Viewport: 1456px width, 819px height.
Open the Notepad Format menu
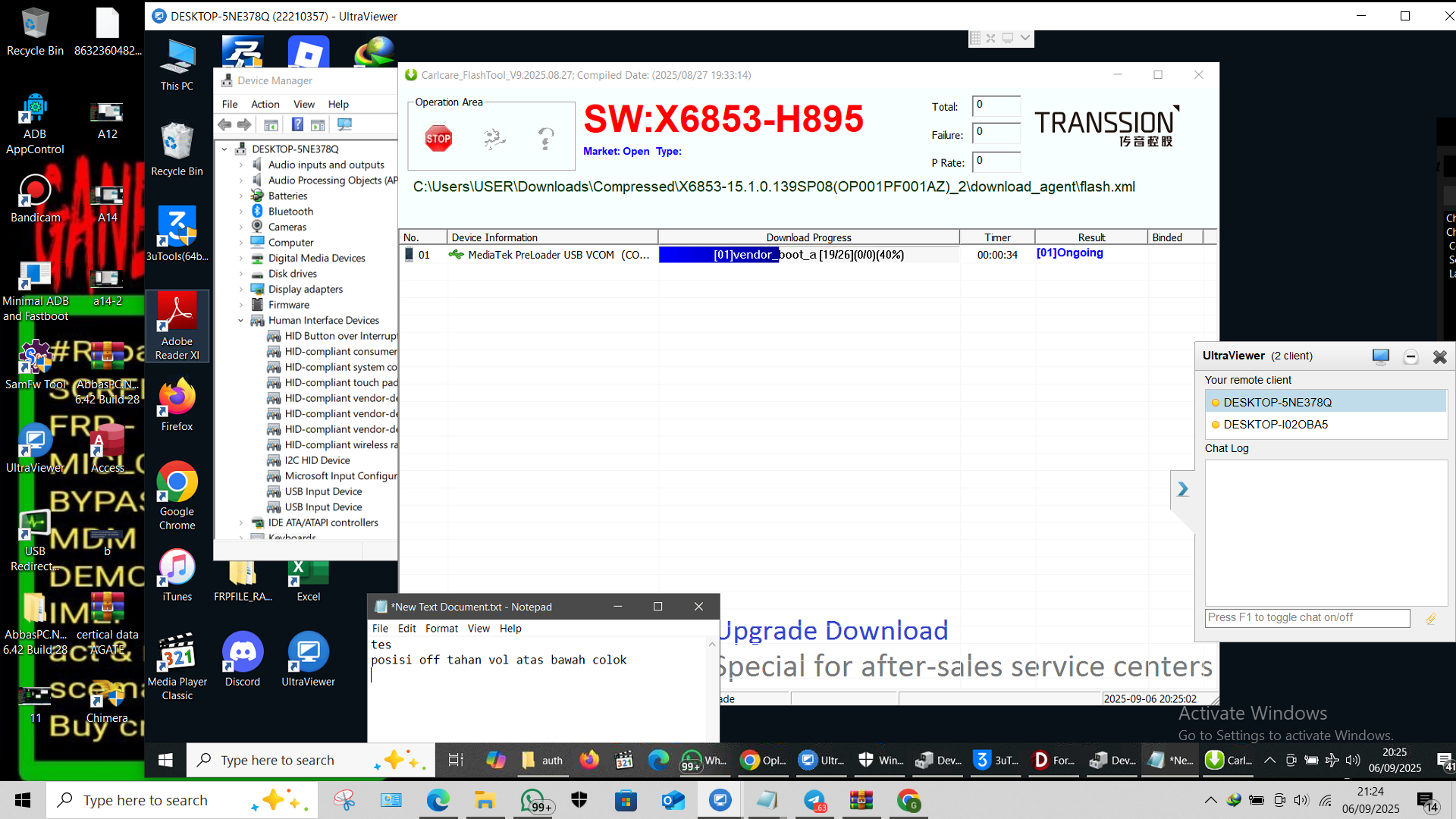[441, 629]
